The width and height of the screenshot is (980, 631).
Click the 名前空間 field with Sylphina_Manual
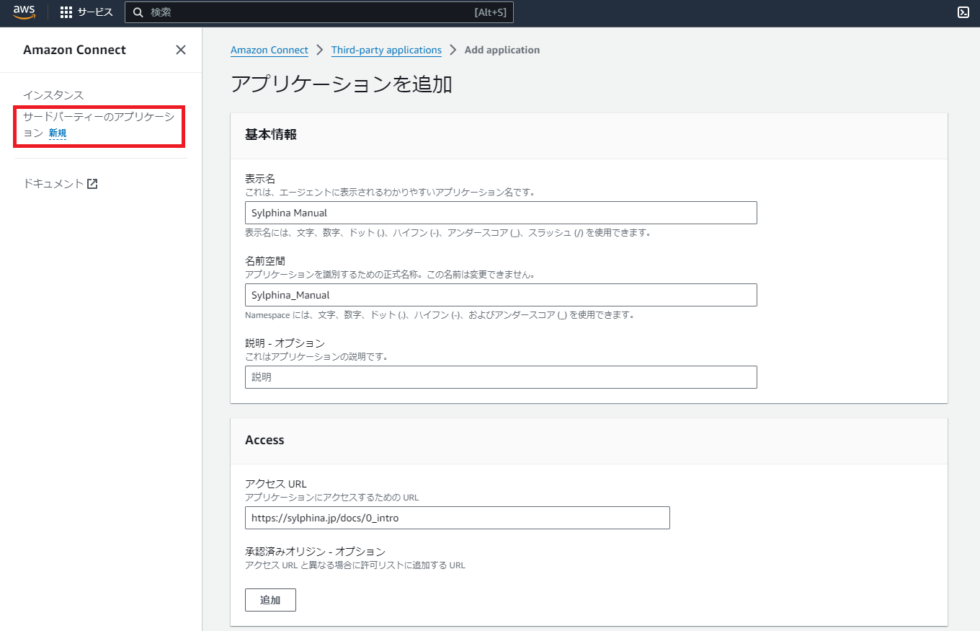pos(500,294)
